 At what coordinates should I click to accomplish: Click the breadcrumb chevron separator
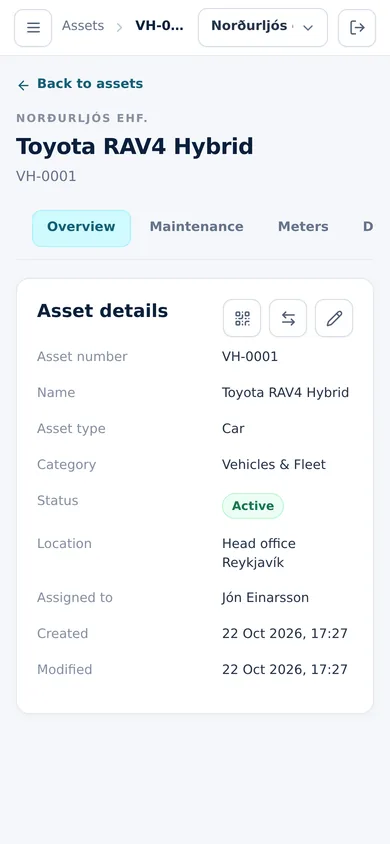pos(119,27)
